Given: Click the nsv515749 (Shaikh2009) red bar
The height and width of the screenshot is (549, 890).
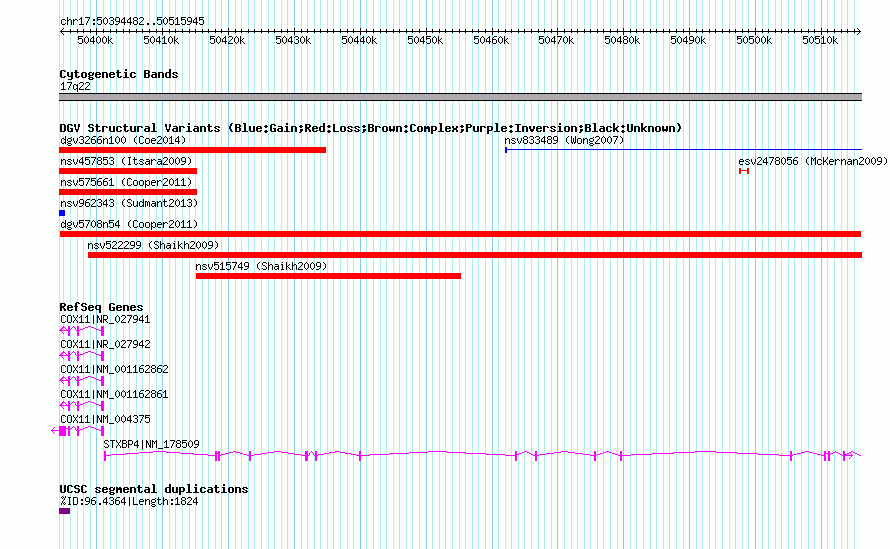Looking at the screenshot, I should [x=328, y=276].
